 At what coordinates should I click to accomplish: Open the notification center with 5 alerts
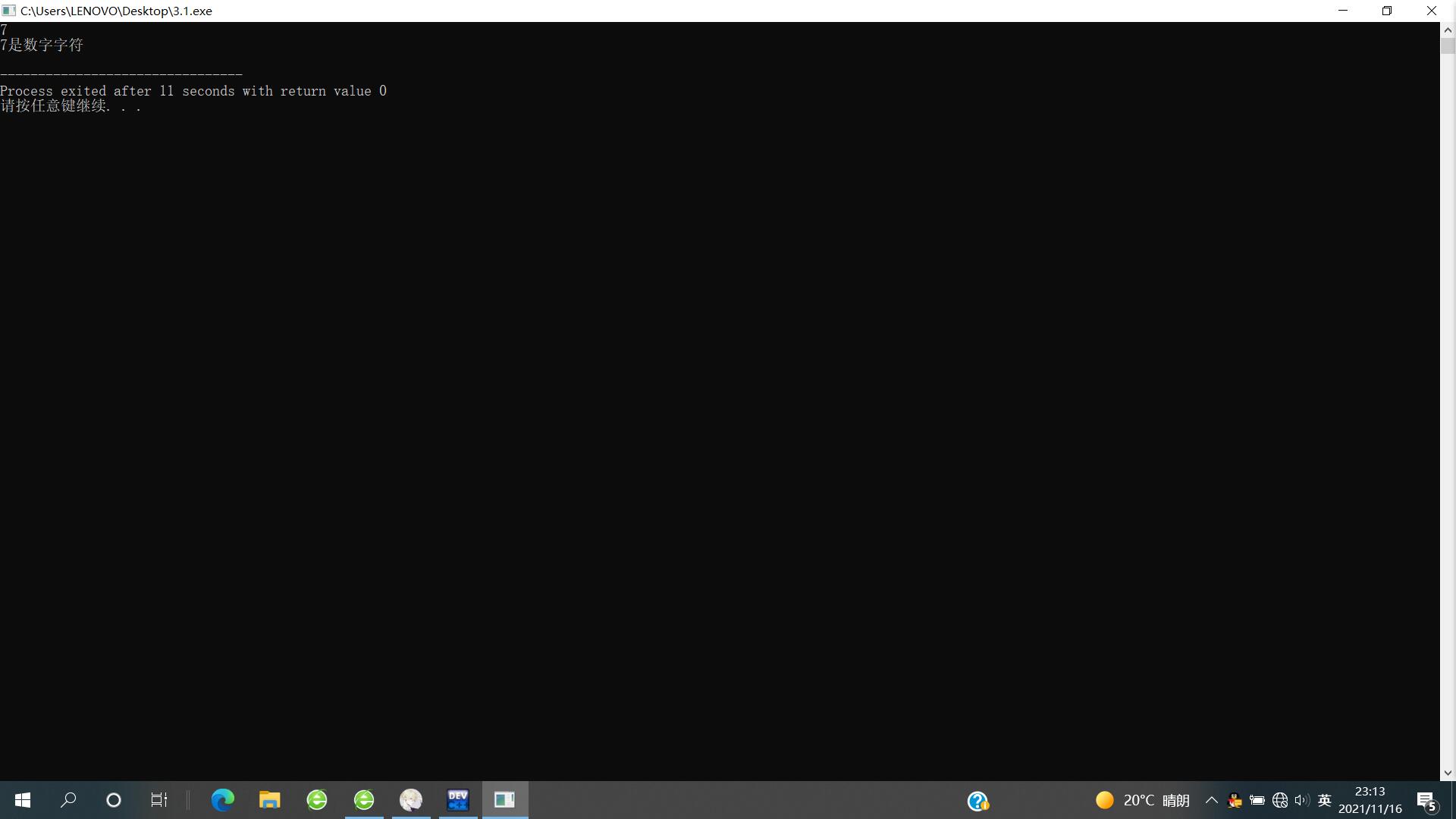1426,801
